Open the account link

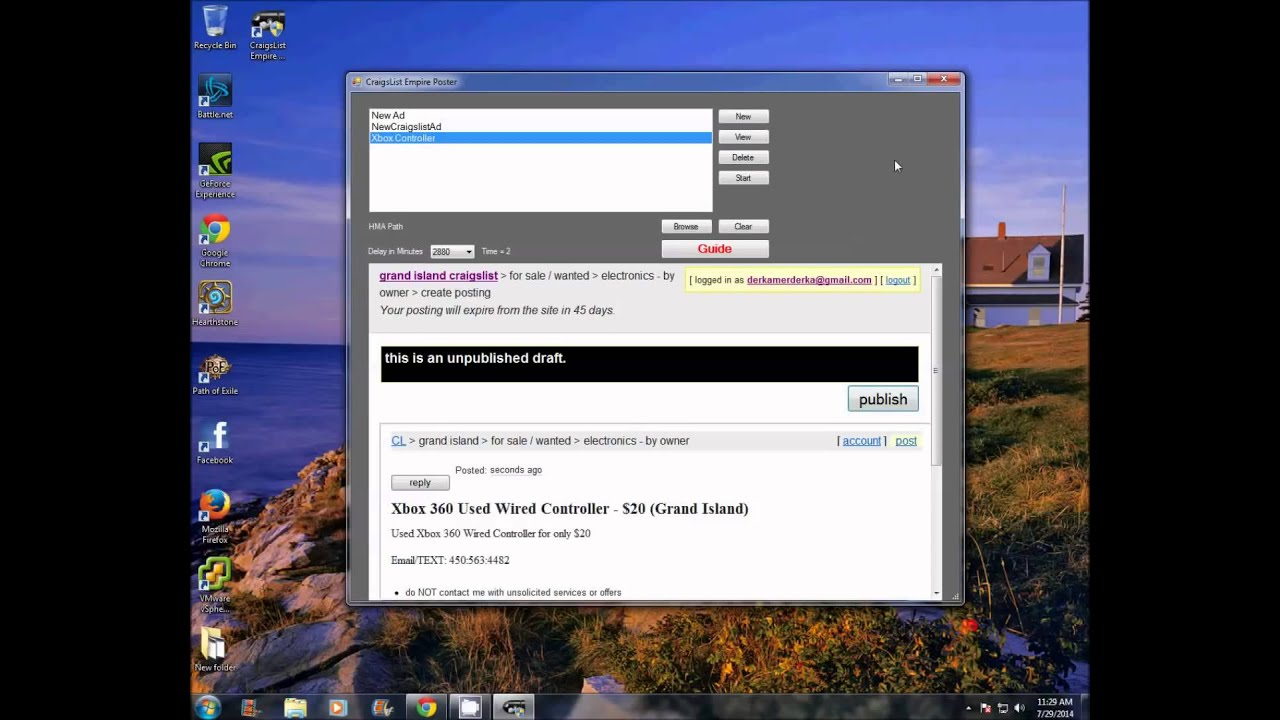(x=861, y=441)
